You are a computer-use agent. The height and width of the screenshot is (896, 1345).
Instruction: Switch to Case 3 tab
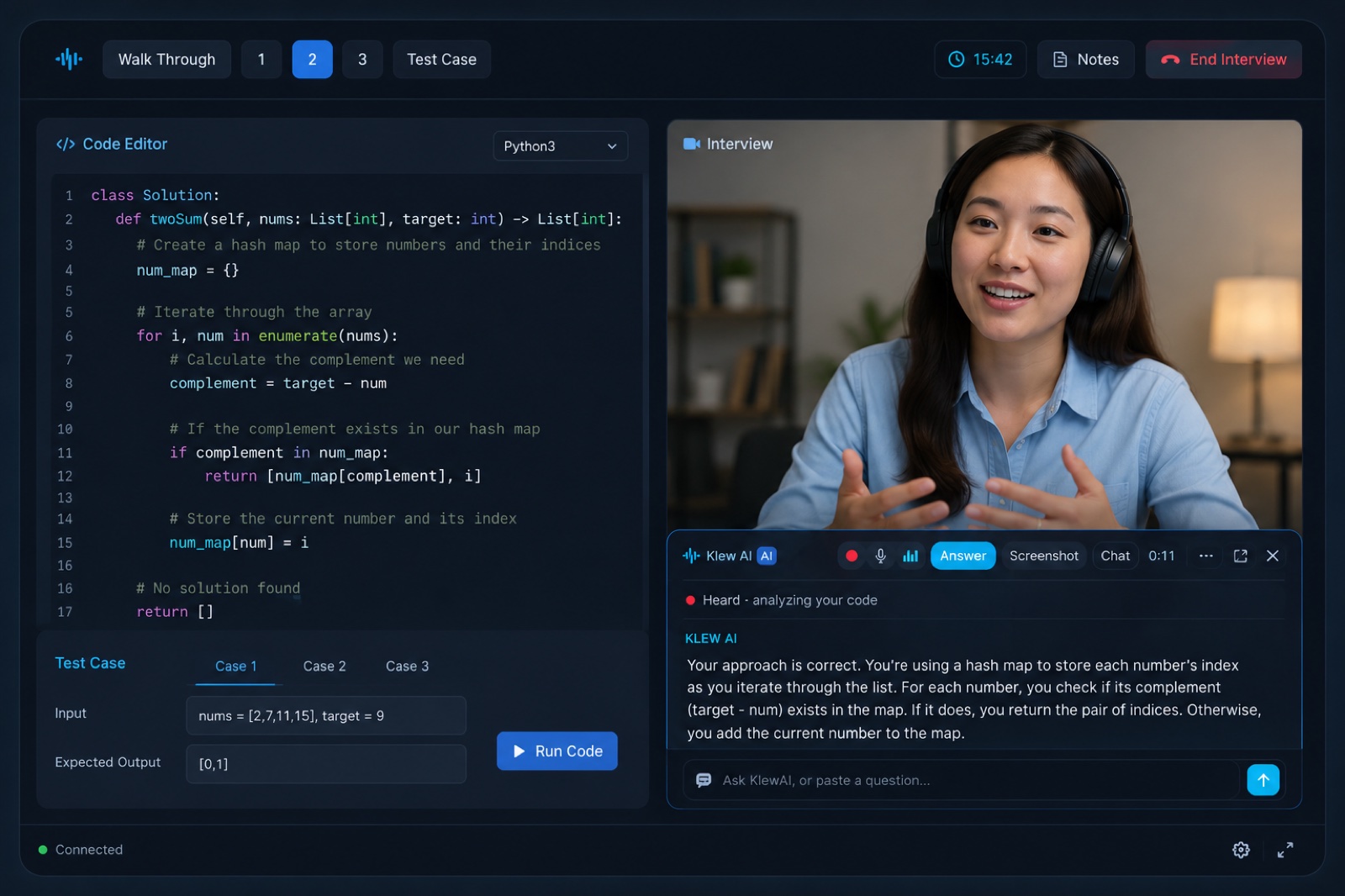coord(407,667)
